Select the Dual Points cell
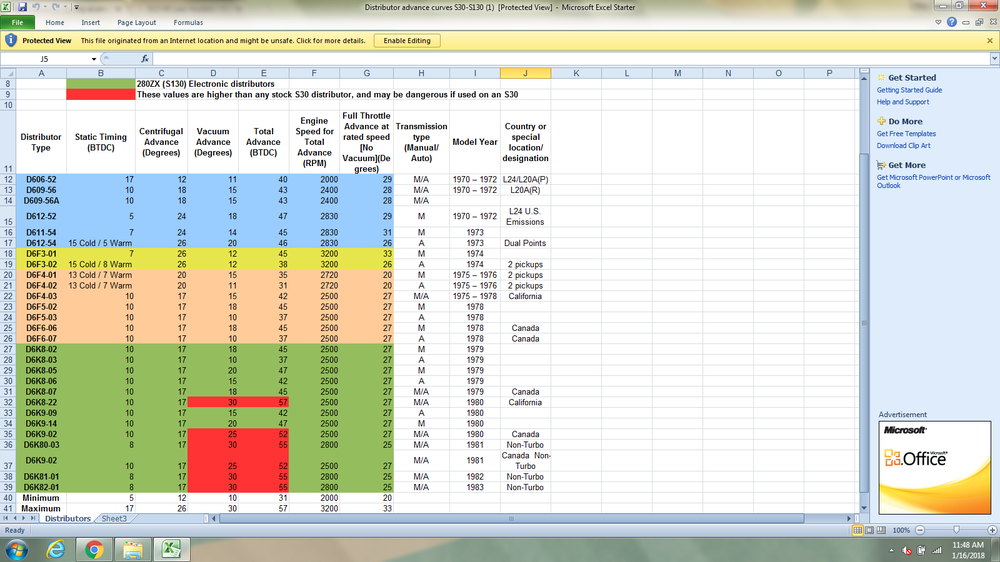 coord(526,243)
